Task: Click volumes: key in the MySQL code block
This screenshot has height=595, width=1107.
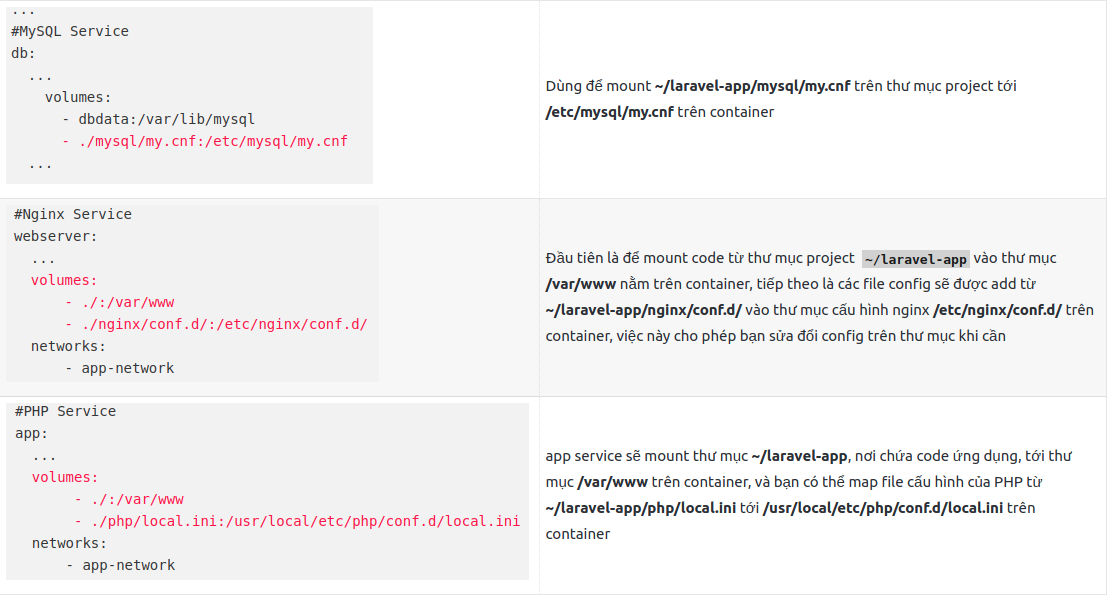Action: [78, 97]
